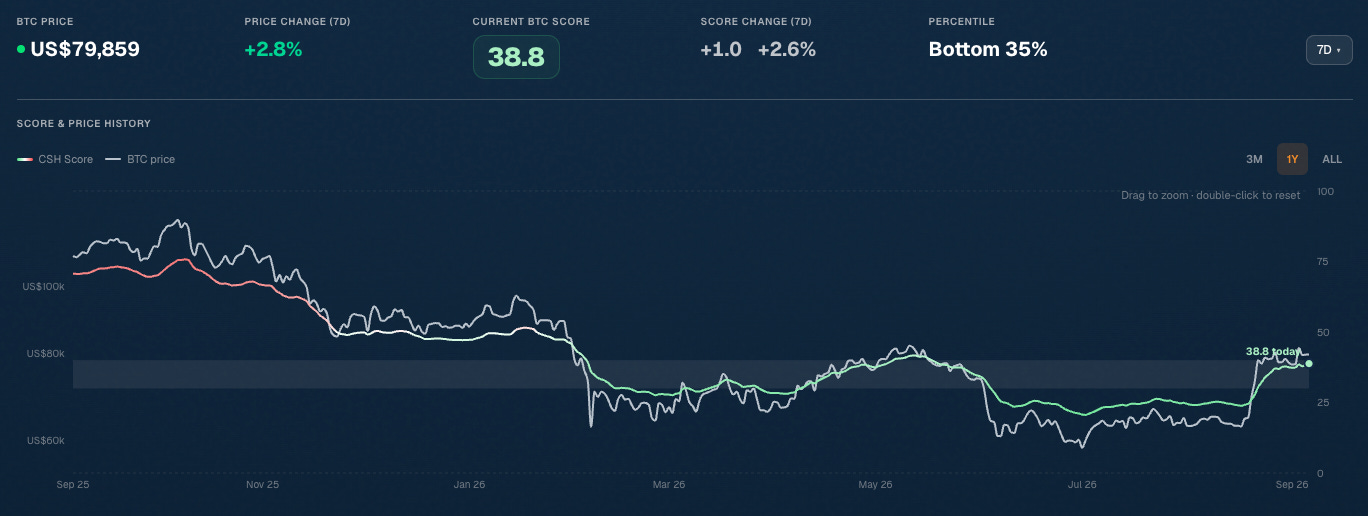Screen dimensions: 1368x516
Task: Click the US$79,859 price value
Action: 85,49
